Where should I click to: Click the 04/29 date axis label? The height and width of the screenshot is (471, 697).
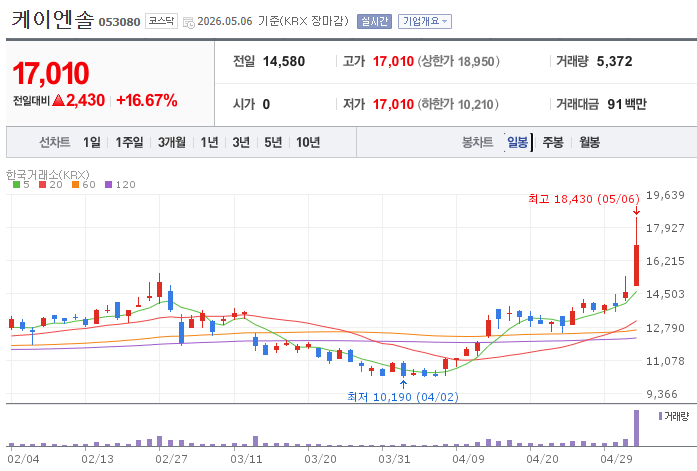[x=616, y=459]
